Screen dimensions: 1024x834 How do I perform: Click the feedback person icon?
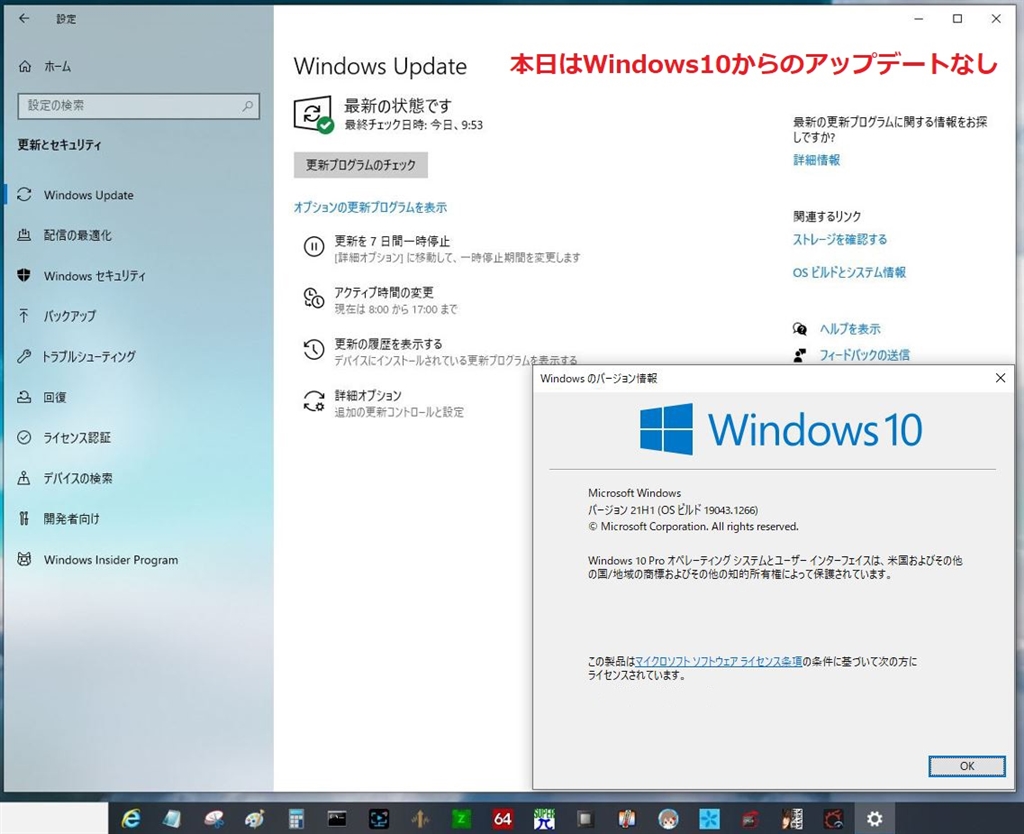[800, 355]
